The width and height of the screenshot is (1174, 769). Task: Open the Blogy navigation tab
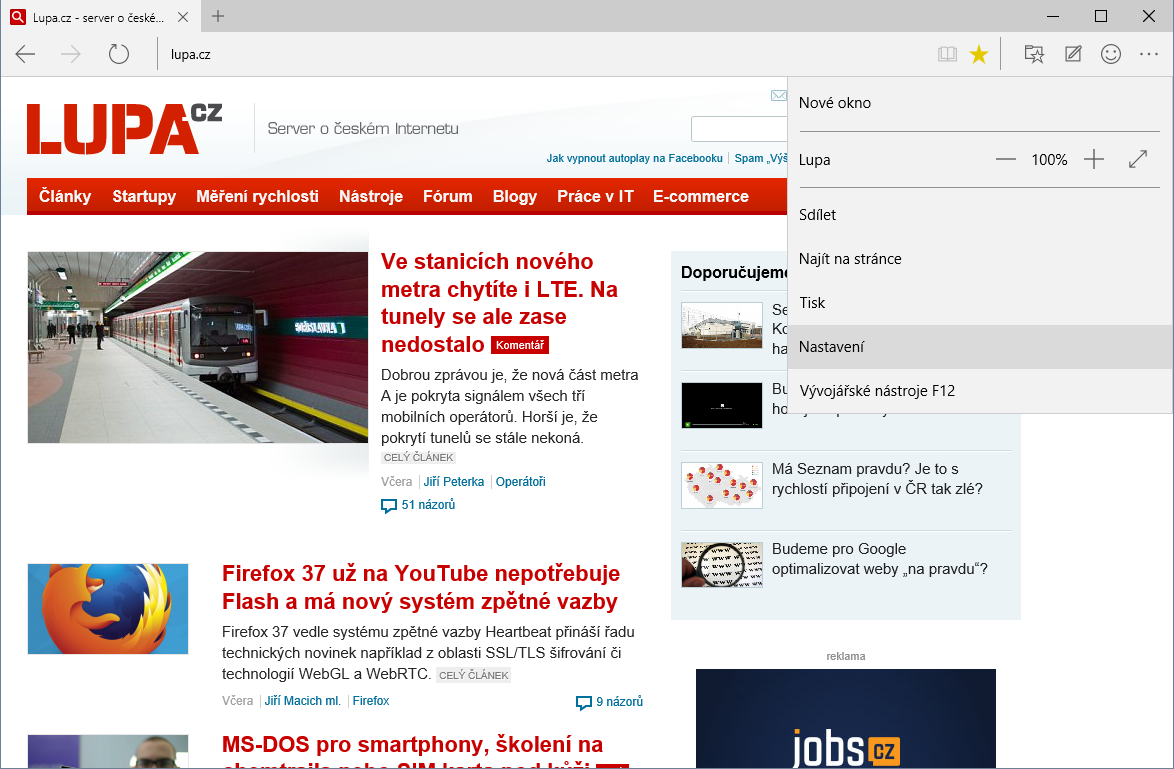coord(514,196)
